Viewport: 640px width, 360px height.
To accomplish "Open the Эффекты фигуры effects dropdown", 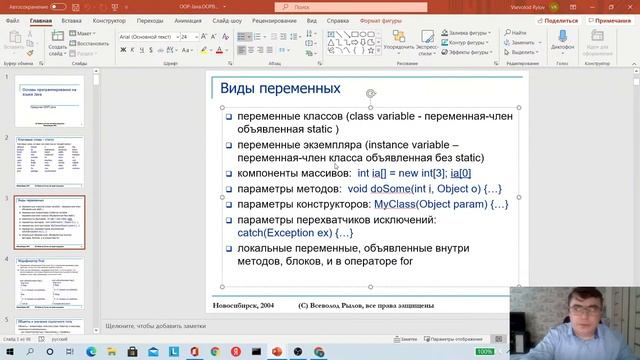I will [467, 52].
